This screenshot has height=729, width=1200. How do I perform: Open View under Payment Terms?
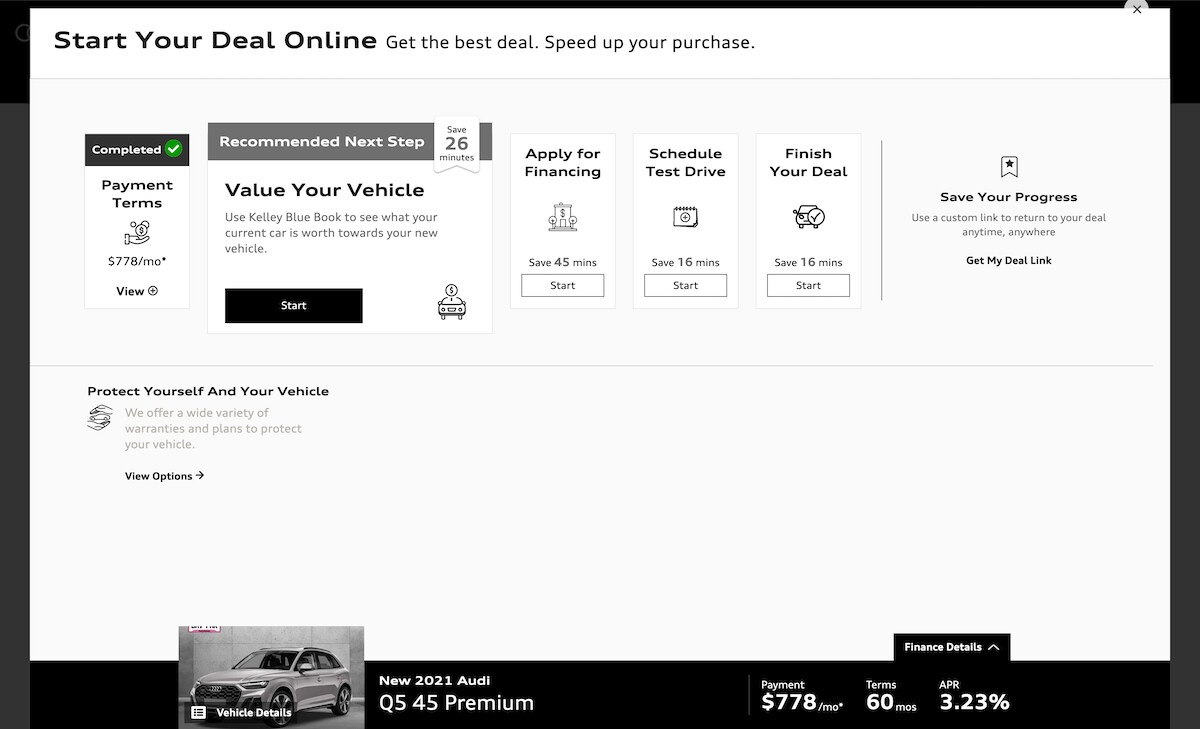[137, 291]
